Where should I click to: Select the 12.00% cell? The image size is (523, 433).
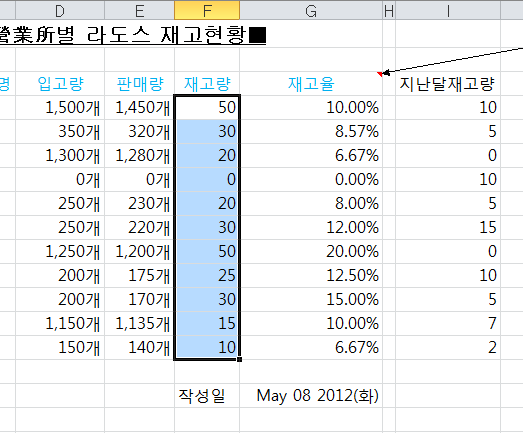click(311, 228)
